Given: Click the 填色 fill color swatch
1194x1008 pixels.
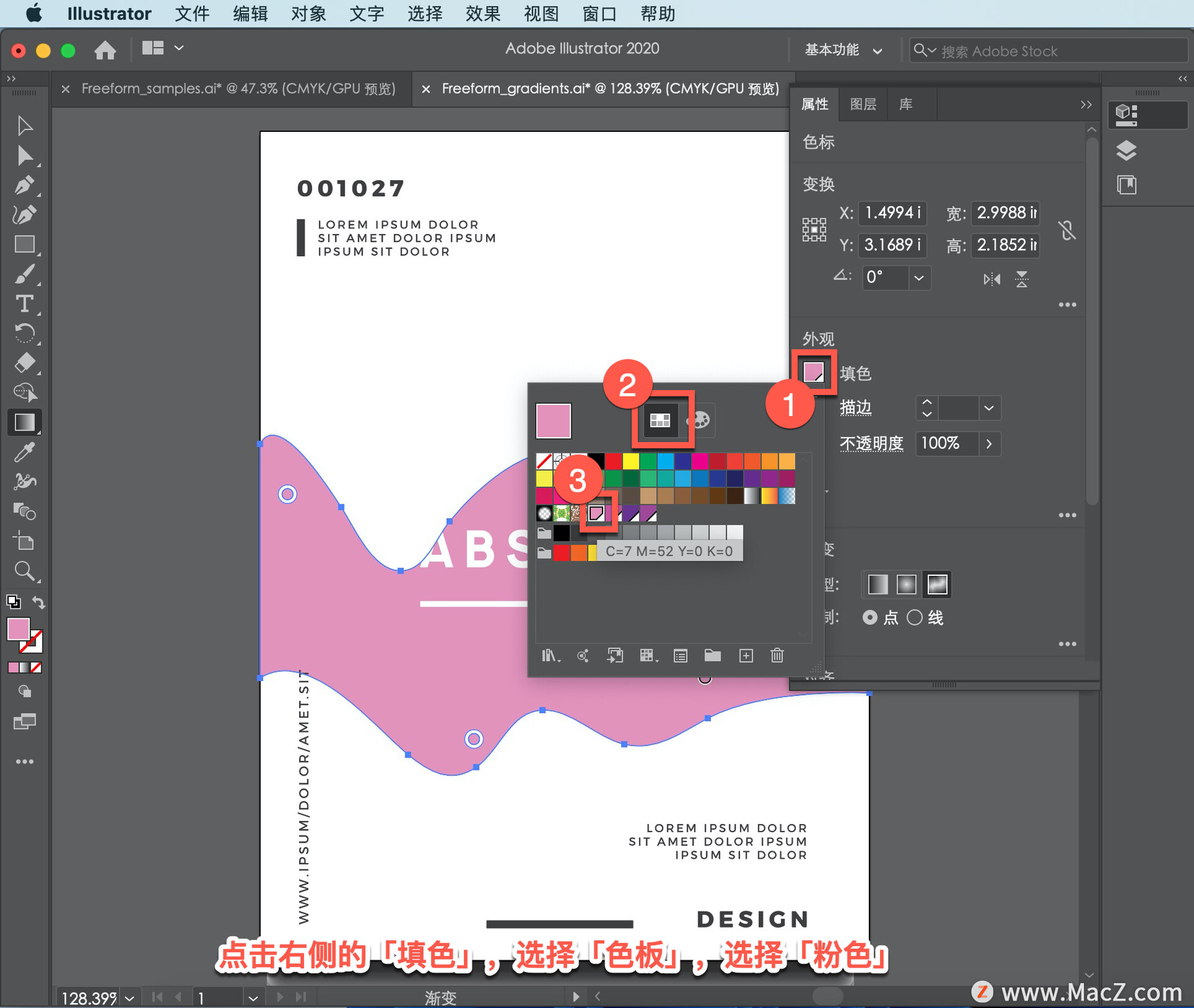Looking at the screenshot, I should click(x=813, y=372).
